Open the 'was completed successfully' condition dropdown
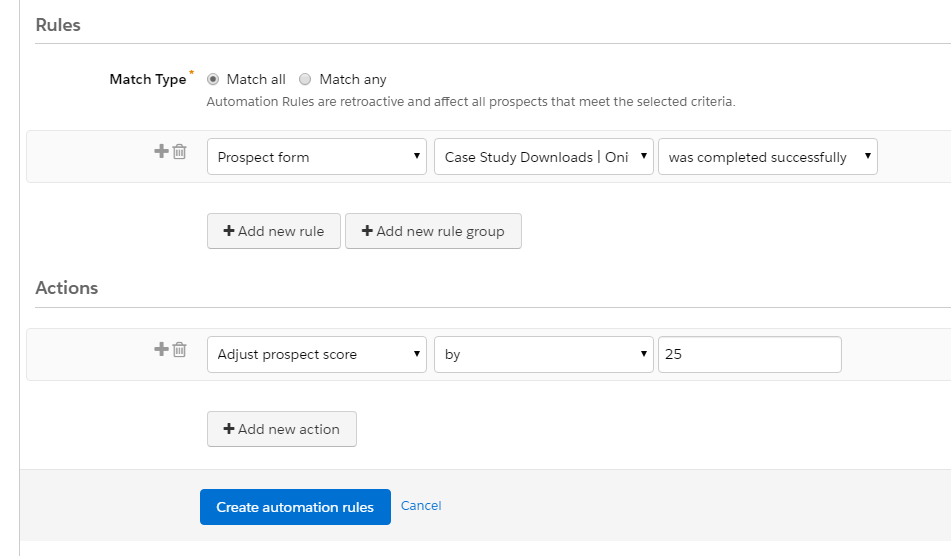This screenshot has width=951, height=556. coord(768,157)
